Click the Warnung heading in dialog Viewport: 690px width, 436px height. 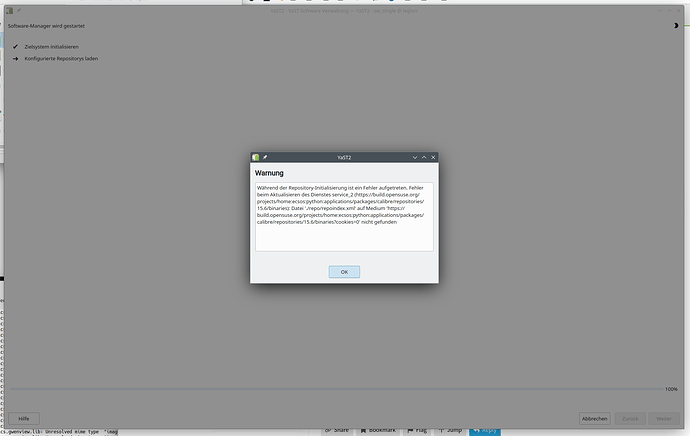click(269, 173)
